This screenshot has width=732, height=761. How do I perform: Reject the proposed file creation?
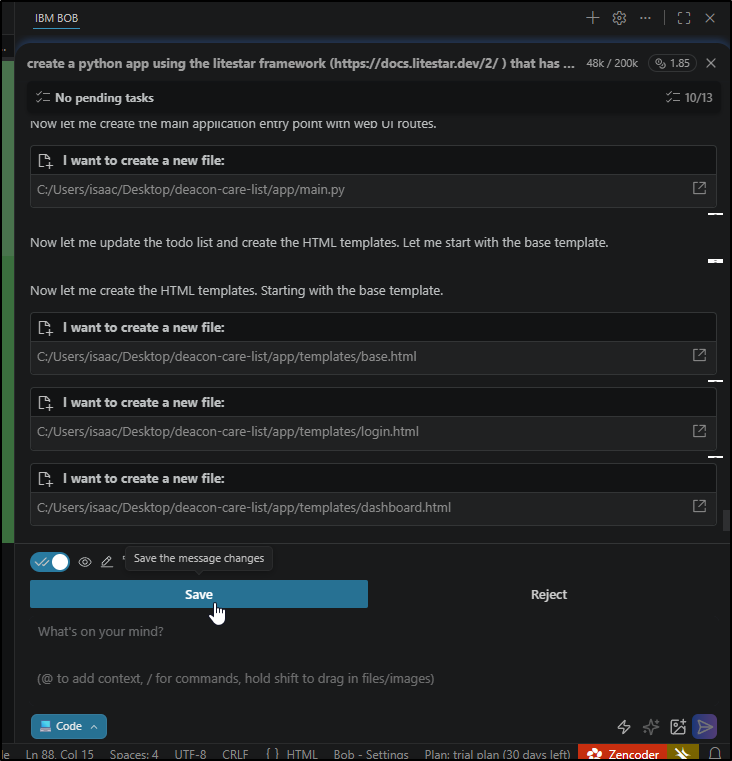pos(549,594)
